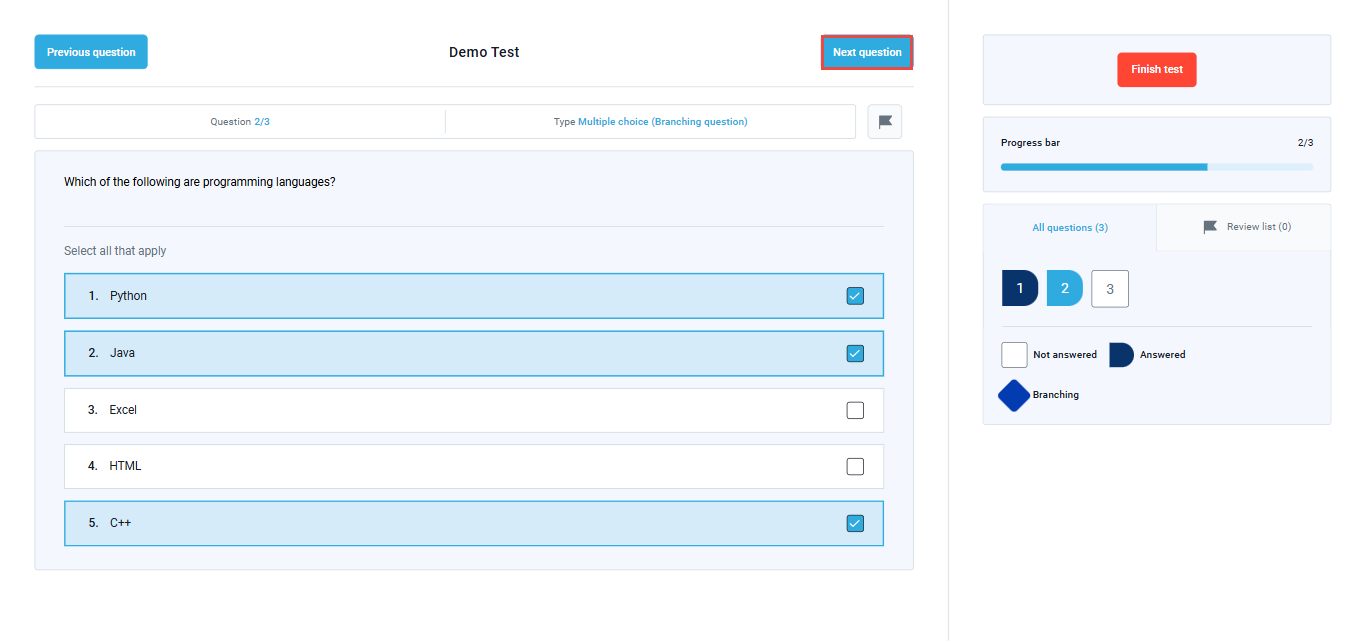Click the Branching diamond legend icon
The height and width of the screenshot is (641, 1366).
coord(1014,395)
